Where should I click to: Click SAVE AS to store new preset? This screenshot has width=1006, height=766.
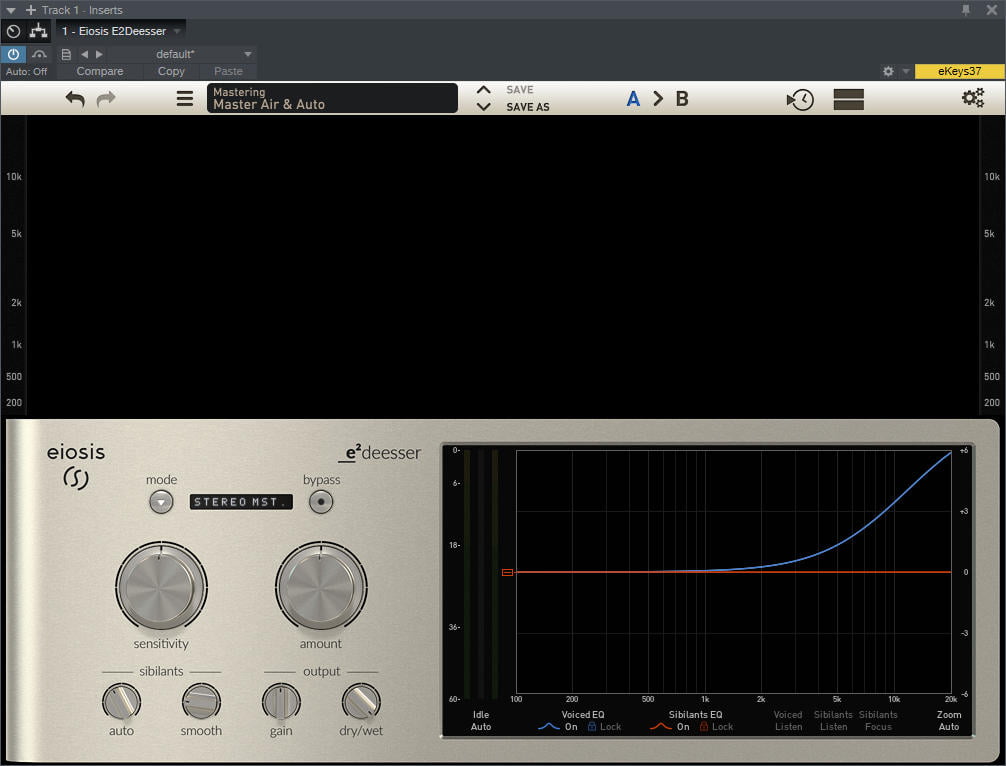(x=527, y=107)
